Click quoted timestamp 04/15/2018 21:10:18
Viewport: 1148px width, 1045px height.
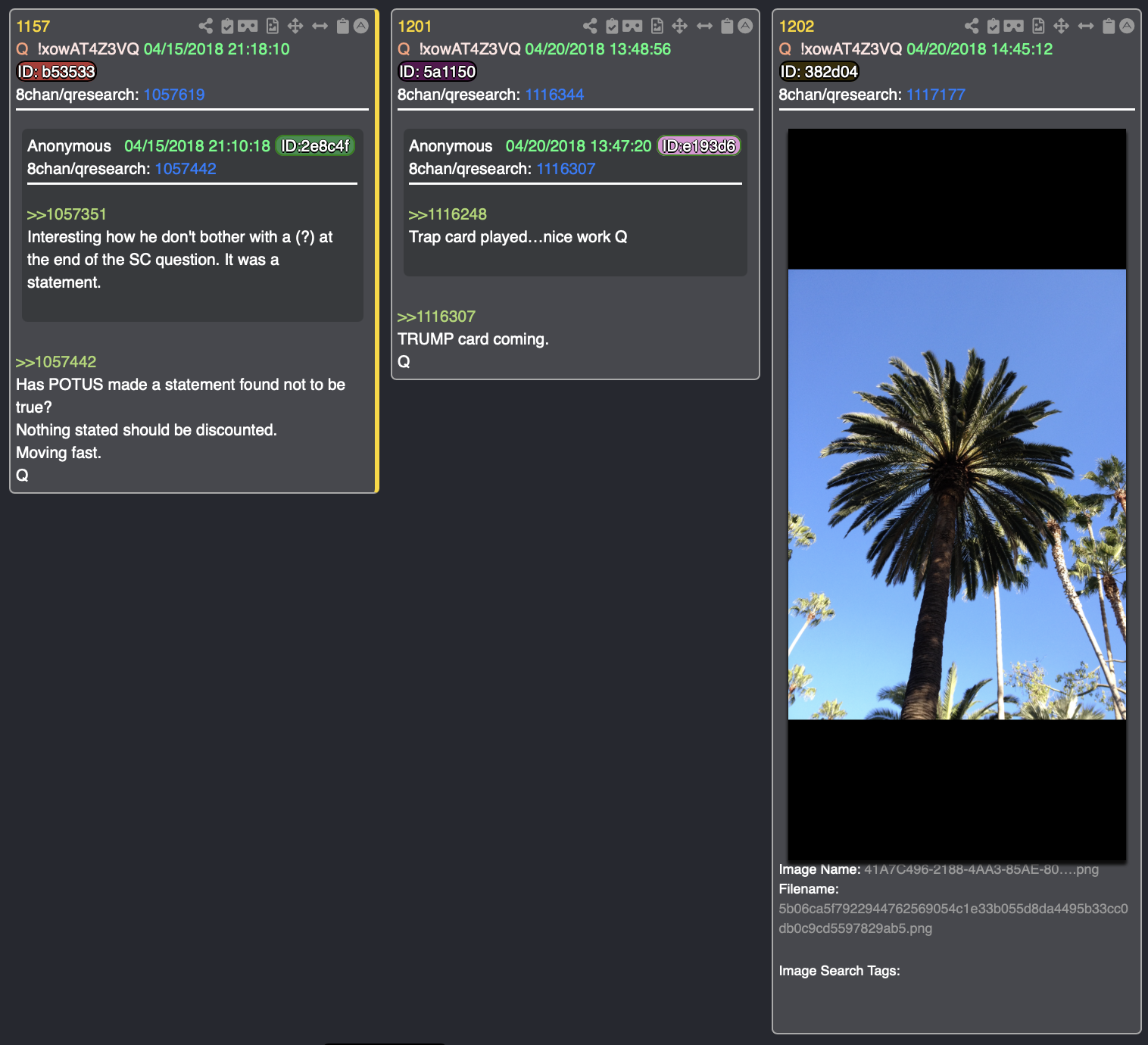(197, 146)
